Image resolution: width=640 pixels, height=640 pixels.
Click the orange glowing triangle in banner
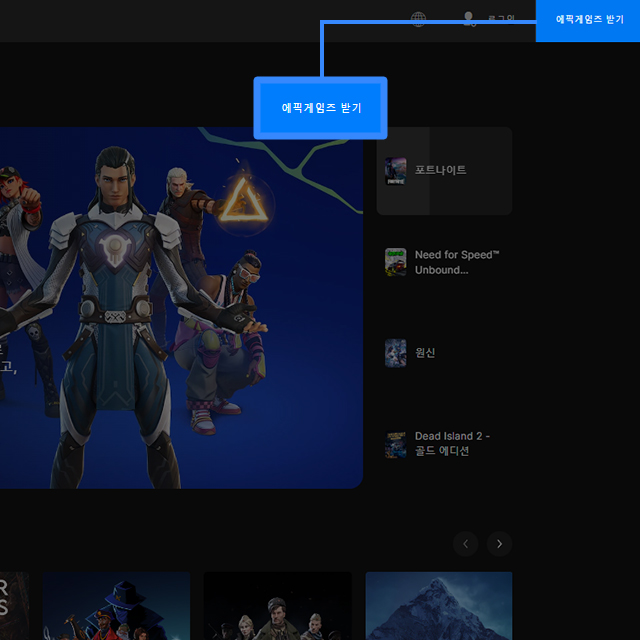(238, 202)
